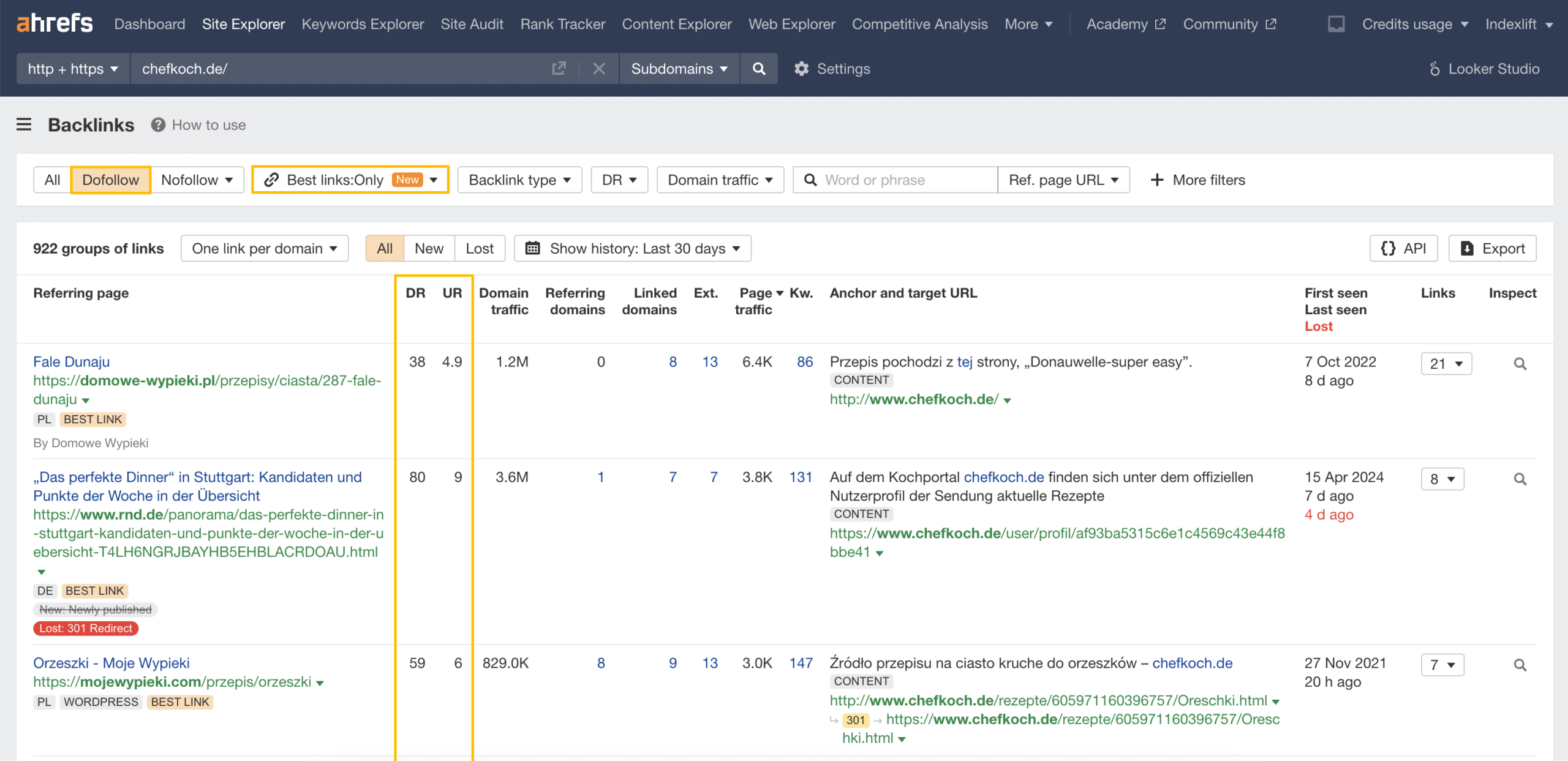1568x761 pixels.
Task: Open Credits usage menu
Action: click(1415, 24)
